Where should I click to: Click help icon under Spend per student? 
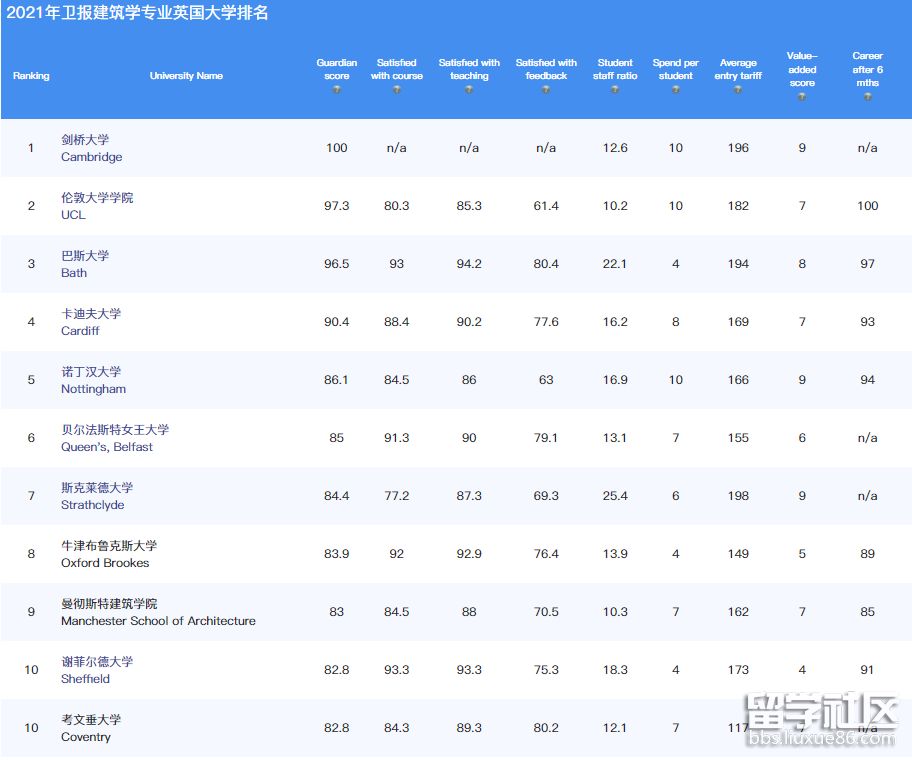(675, 90)
